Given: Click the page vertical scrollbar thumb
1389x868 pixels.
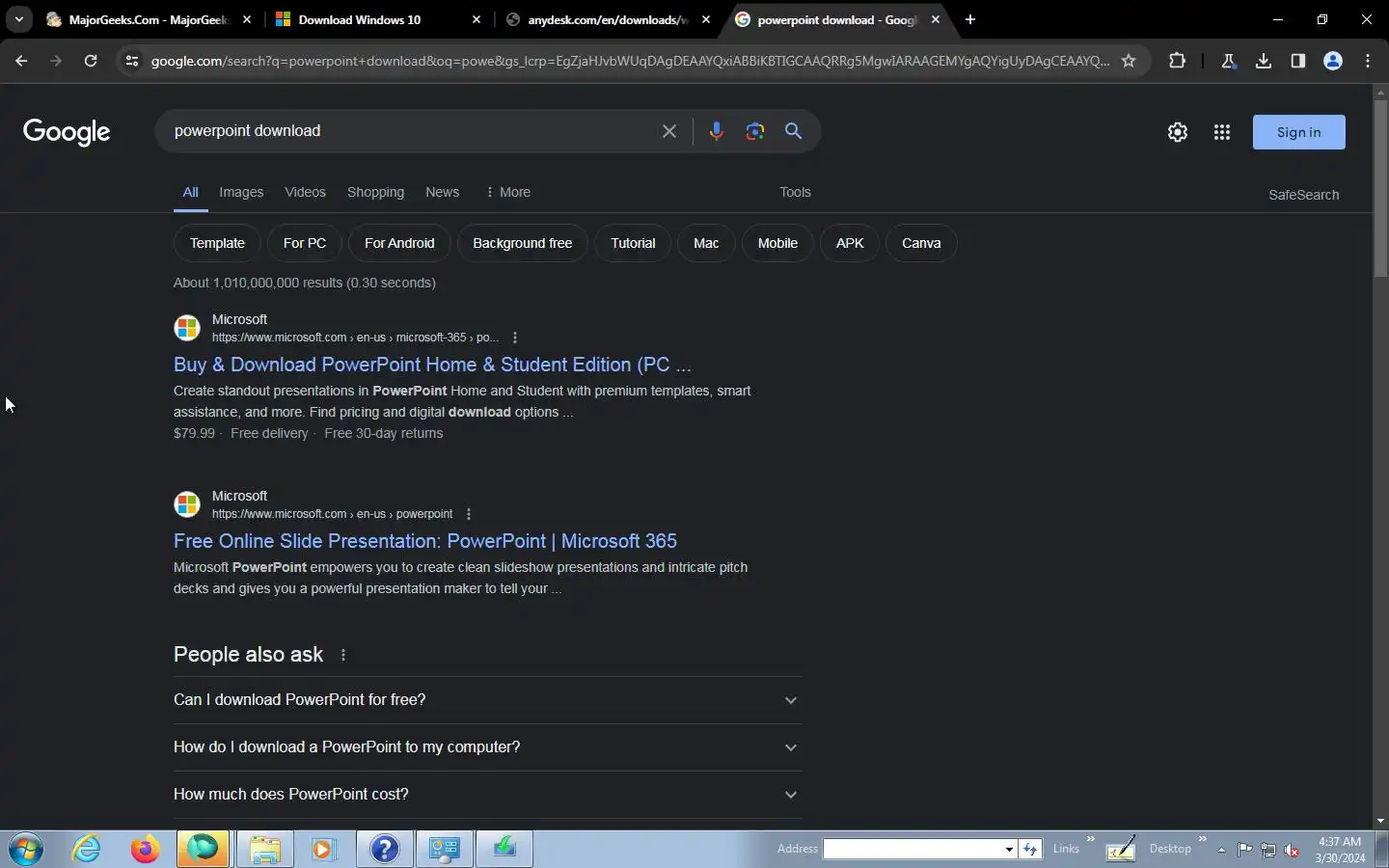Looking at the screenshot, I should tap(1380, 187).
